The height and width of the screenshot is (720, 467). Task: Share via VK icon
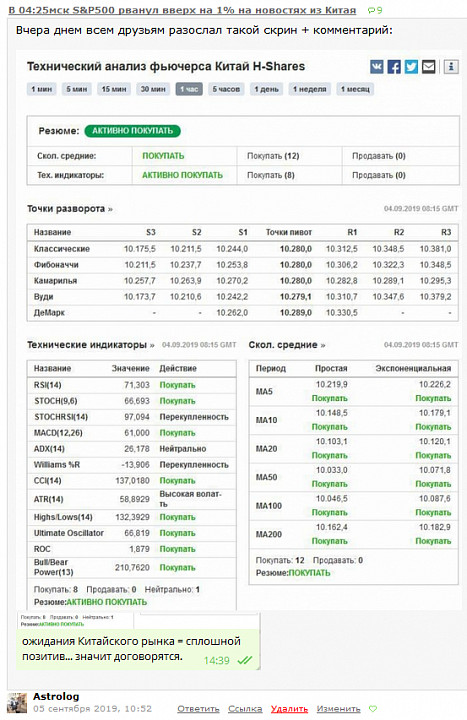pos(377,67)
